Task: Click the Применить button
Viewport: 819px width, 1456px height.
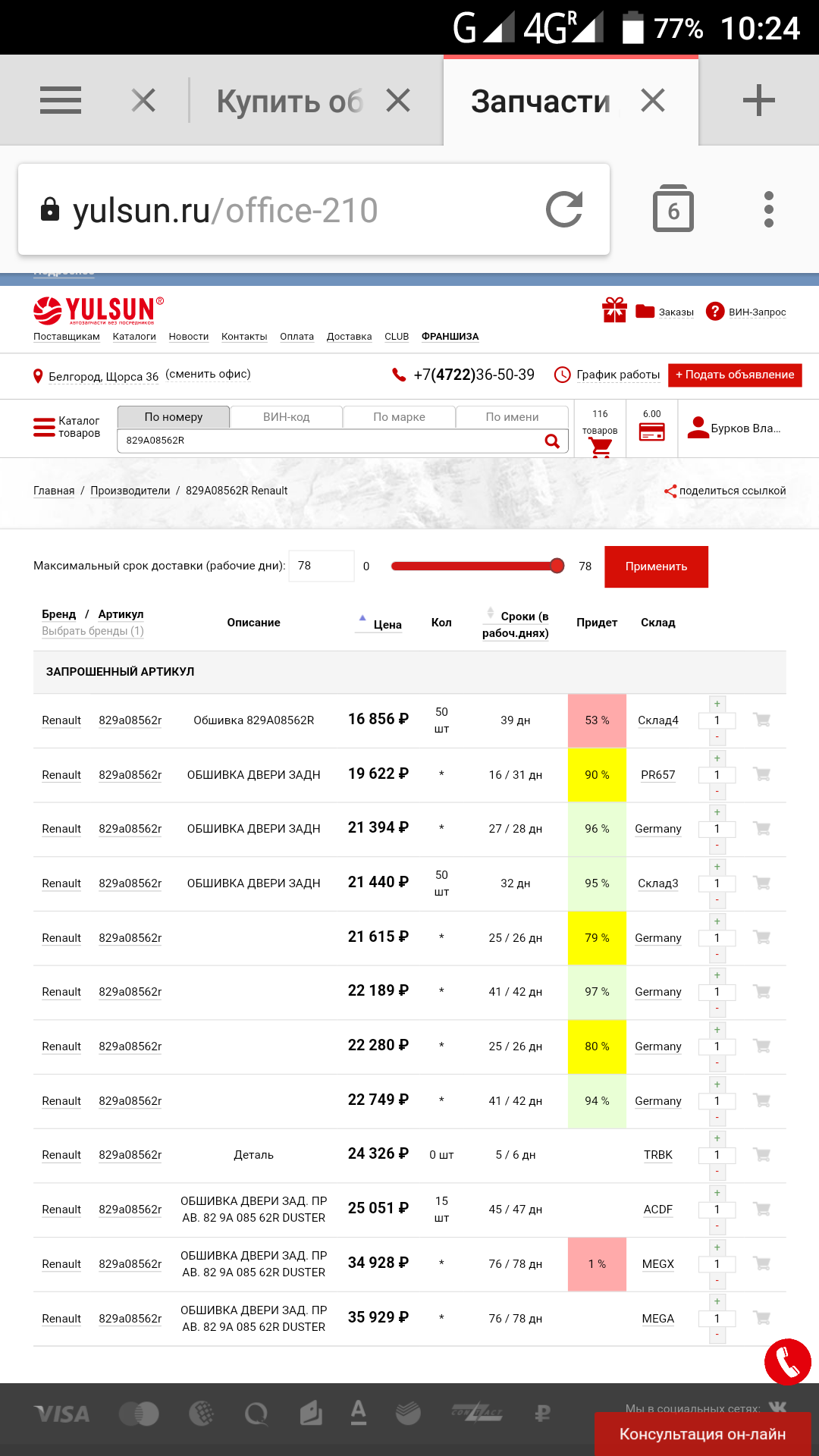Action: 657,566
